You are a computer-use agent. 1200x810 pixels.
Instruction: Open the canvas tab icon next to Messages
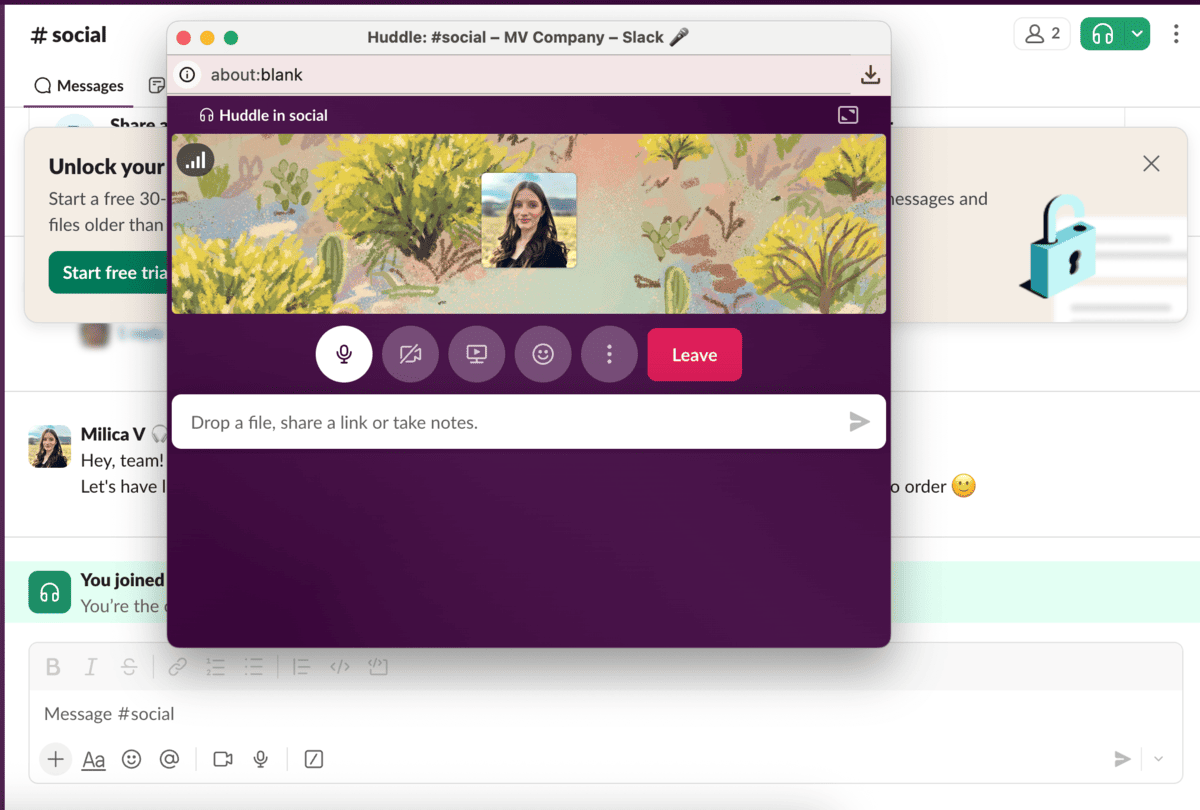pos(156,86)
